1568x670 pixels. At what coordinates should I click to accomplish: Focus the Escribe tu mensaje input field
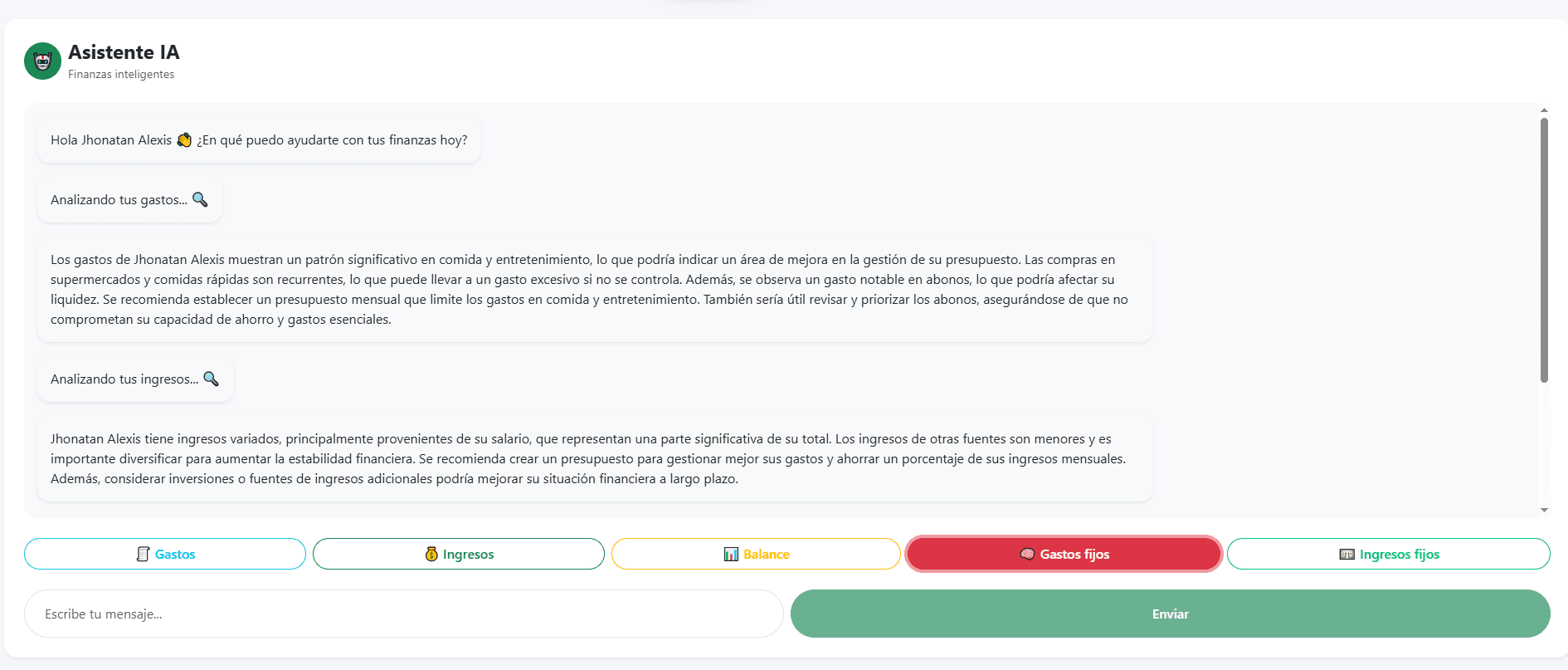pyautogui.click(x=403, y=614)
